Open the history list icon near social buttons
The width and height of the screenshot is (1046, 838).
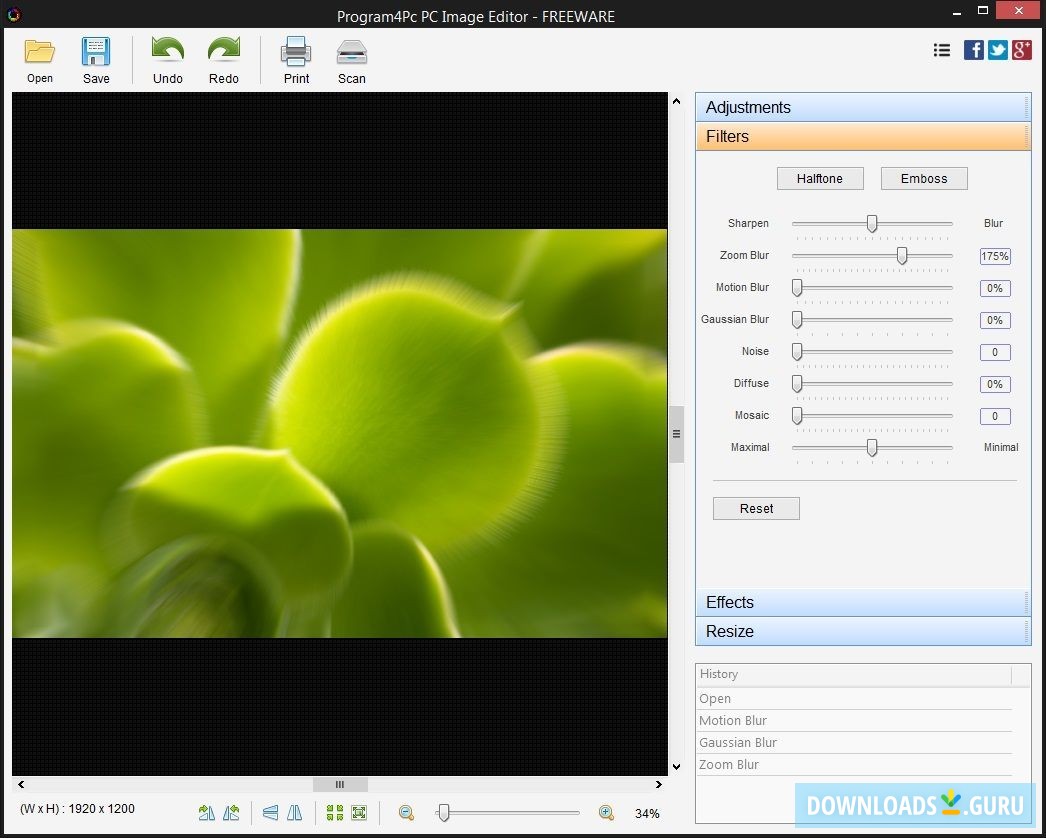point(941,49)
